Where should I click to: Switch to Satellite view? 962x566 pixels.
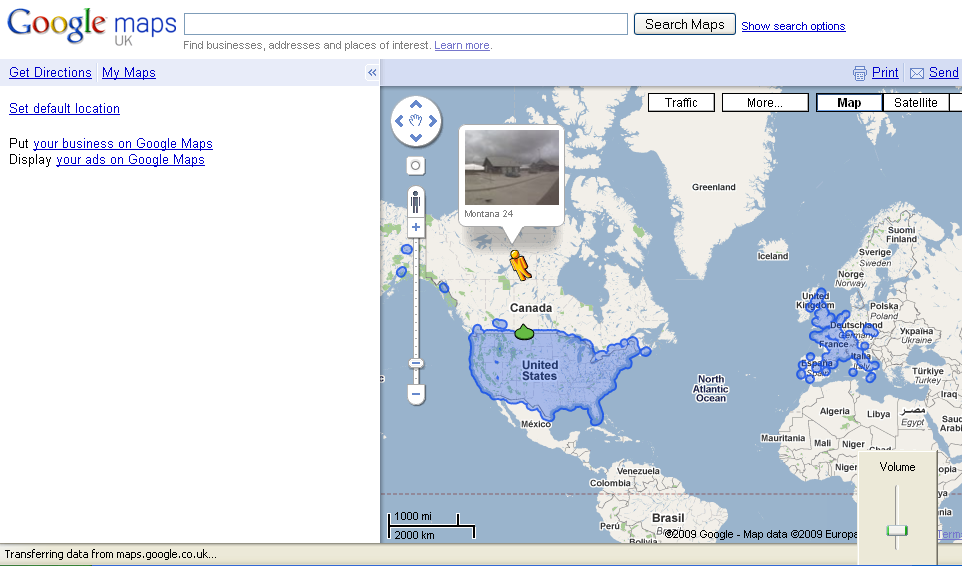915,102
